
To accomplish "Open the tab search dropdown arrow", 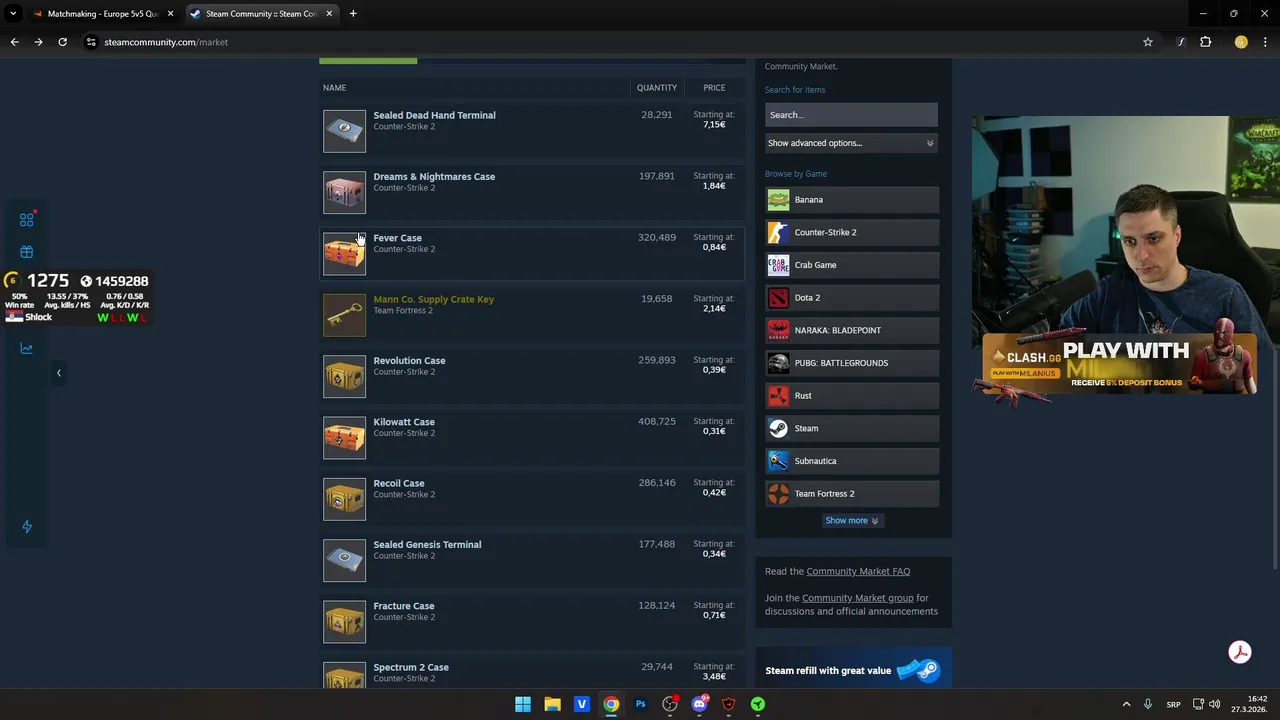I will pos(14,14).
